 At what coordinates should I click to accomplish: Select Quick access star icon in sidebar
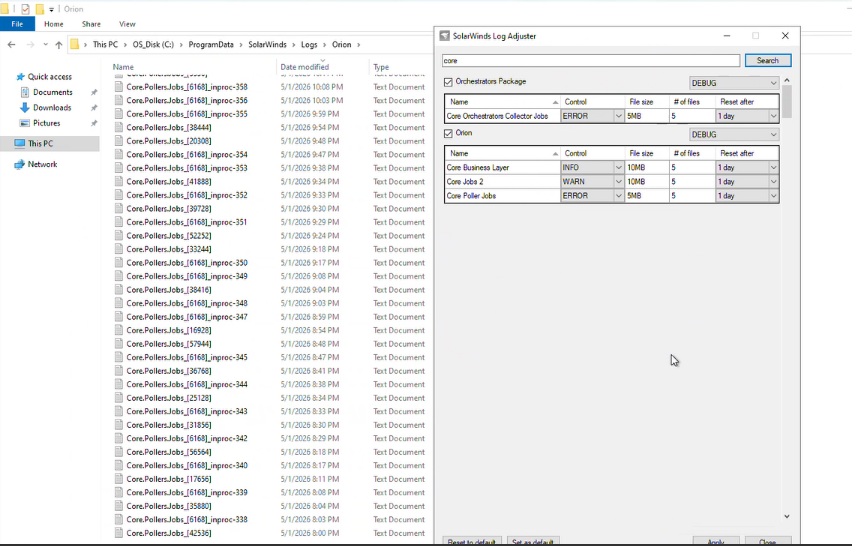(21, 77)
